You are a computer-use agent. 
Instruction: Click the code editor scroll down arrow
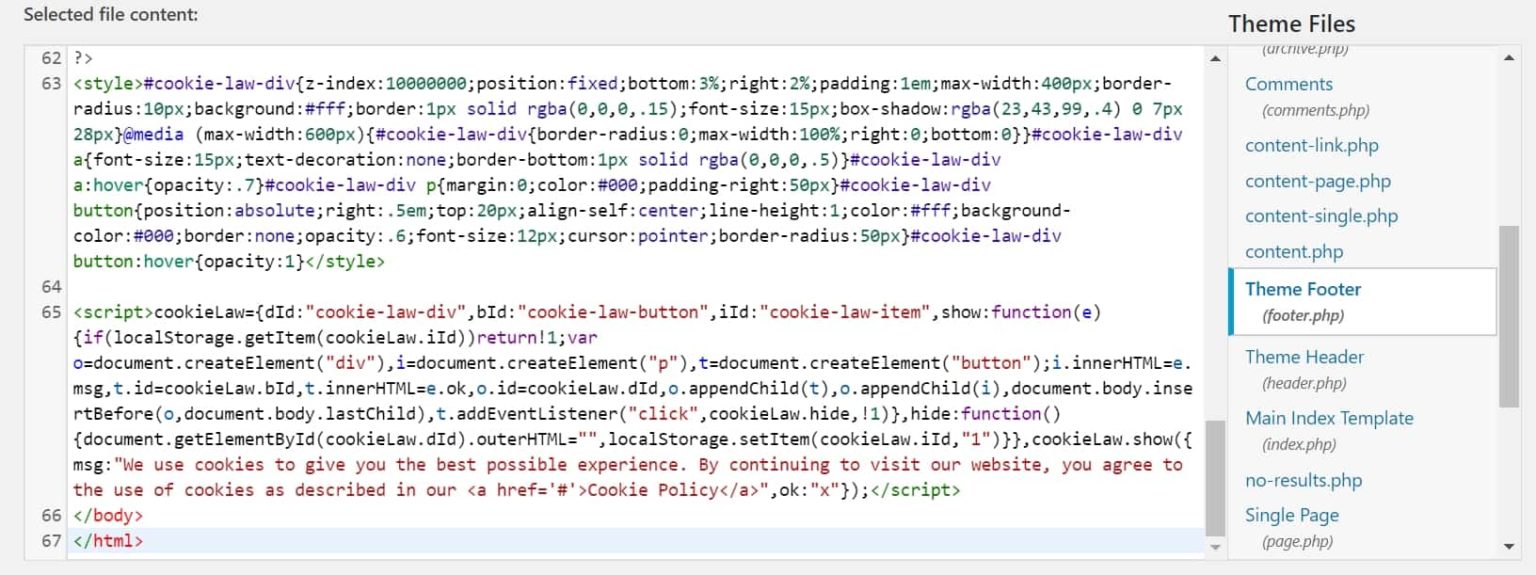1215,546
